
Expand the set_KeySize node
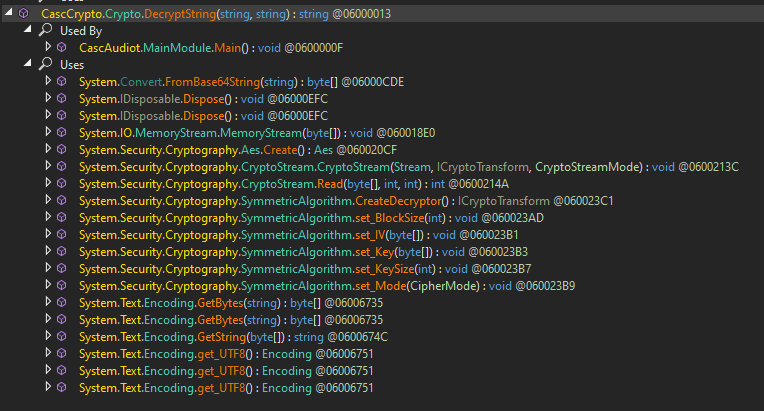coord(47,268)
